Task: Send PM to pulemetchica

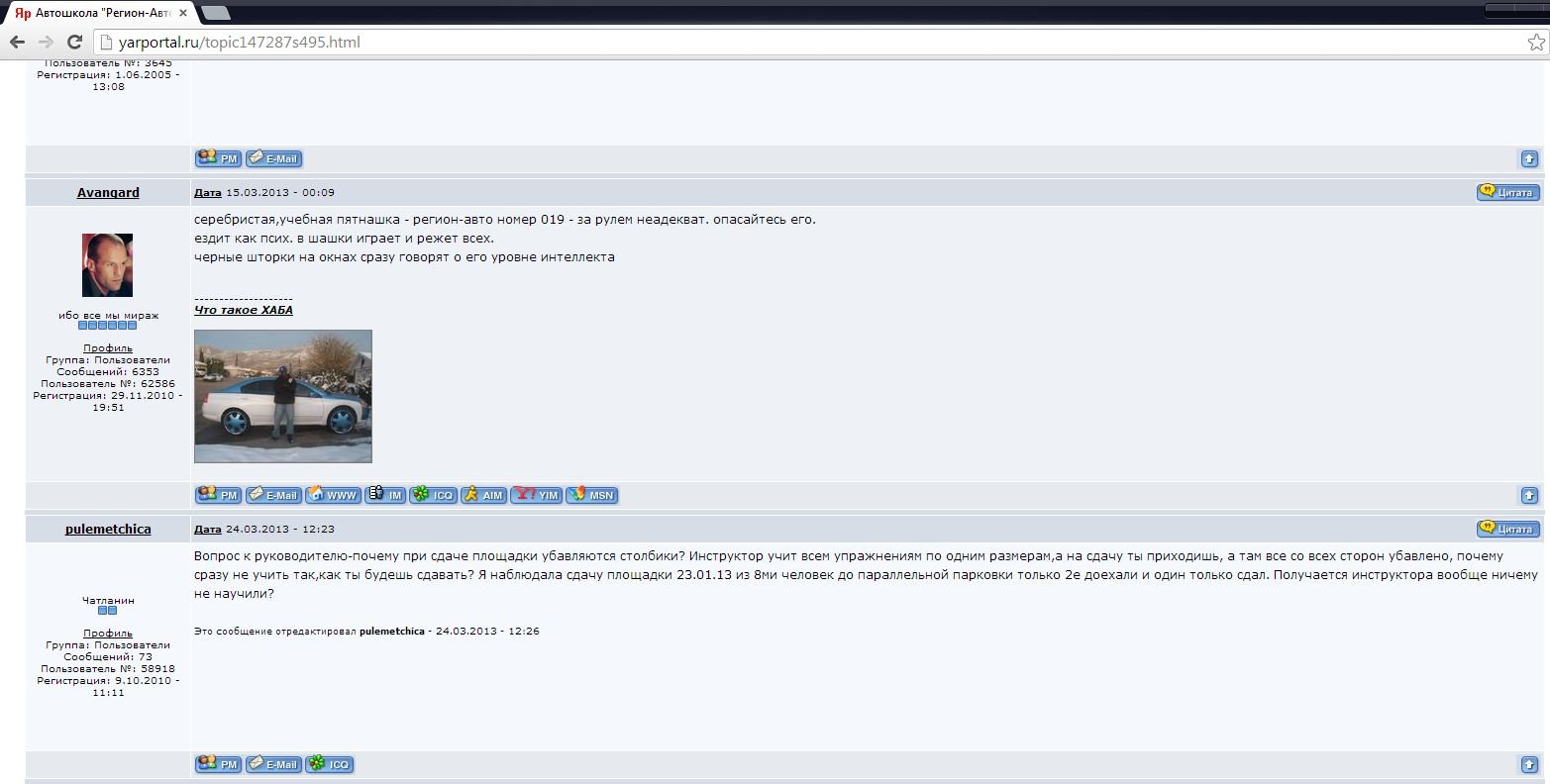Action: (219, 764)
